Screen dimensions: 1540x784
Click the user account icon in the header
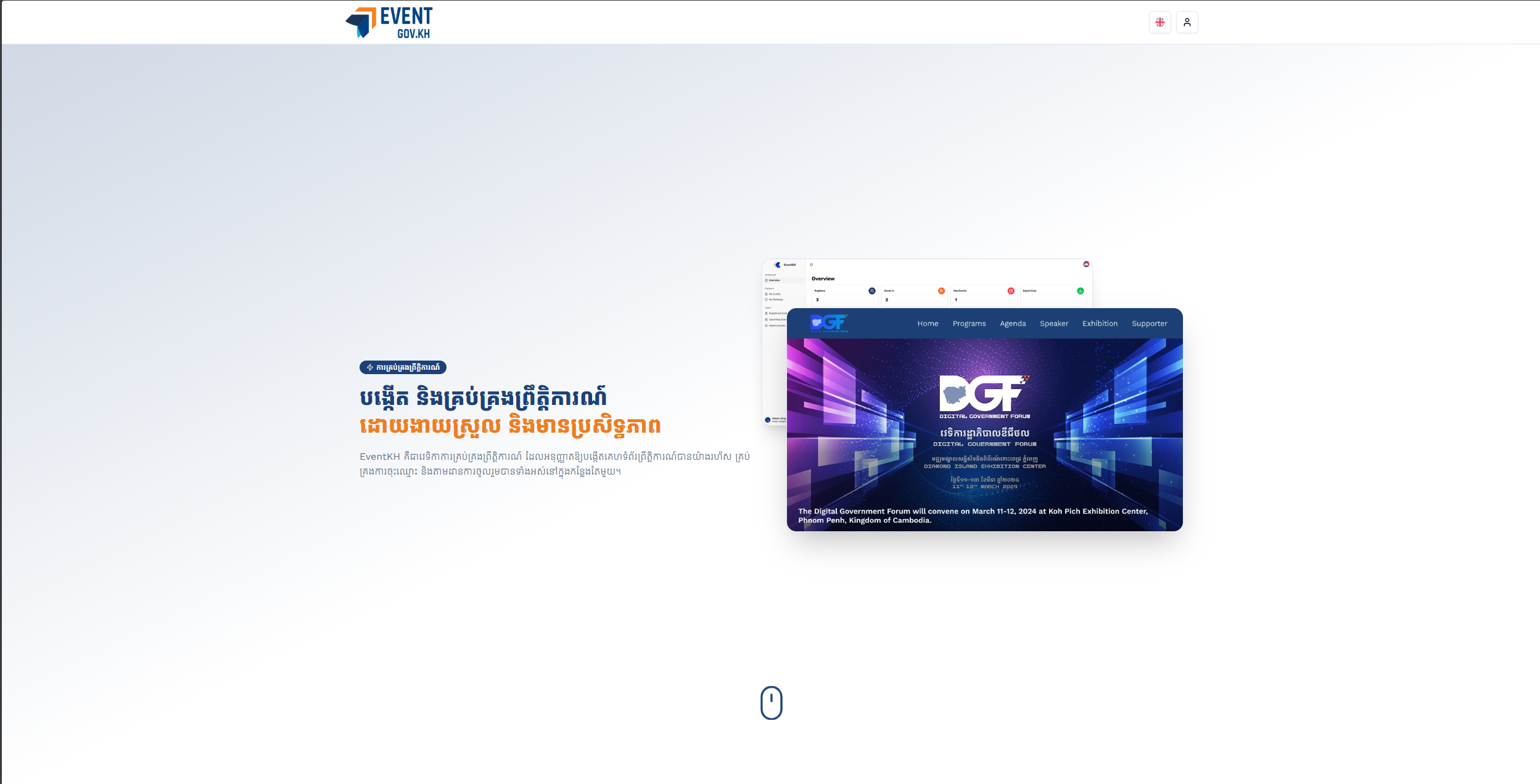[1187, 22]
